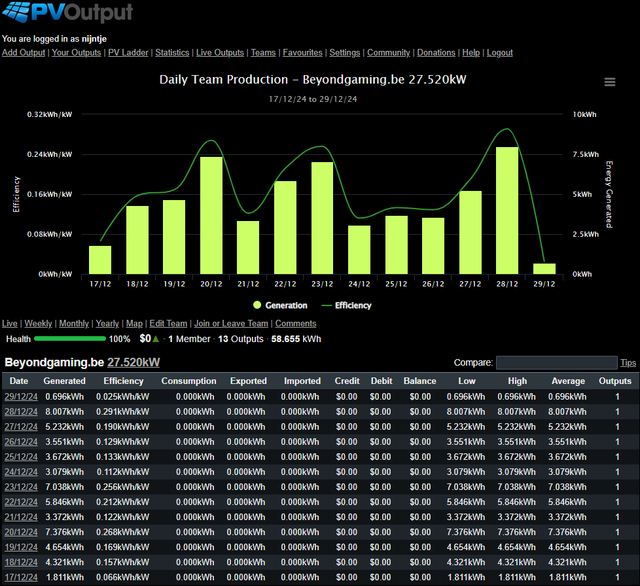The width and height of the screenshot is (640, 586).
Task: Open the 20/12/24 date entry
Action: 21,533
